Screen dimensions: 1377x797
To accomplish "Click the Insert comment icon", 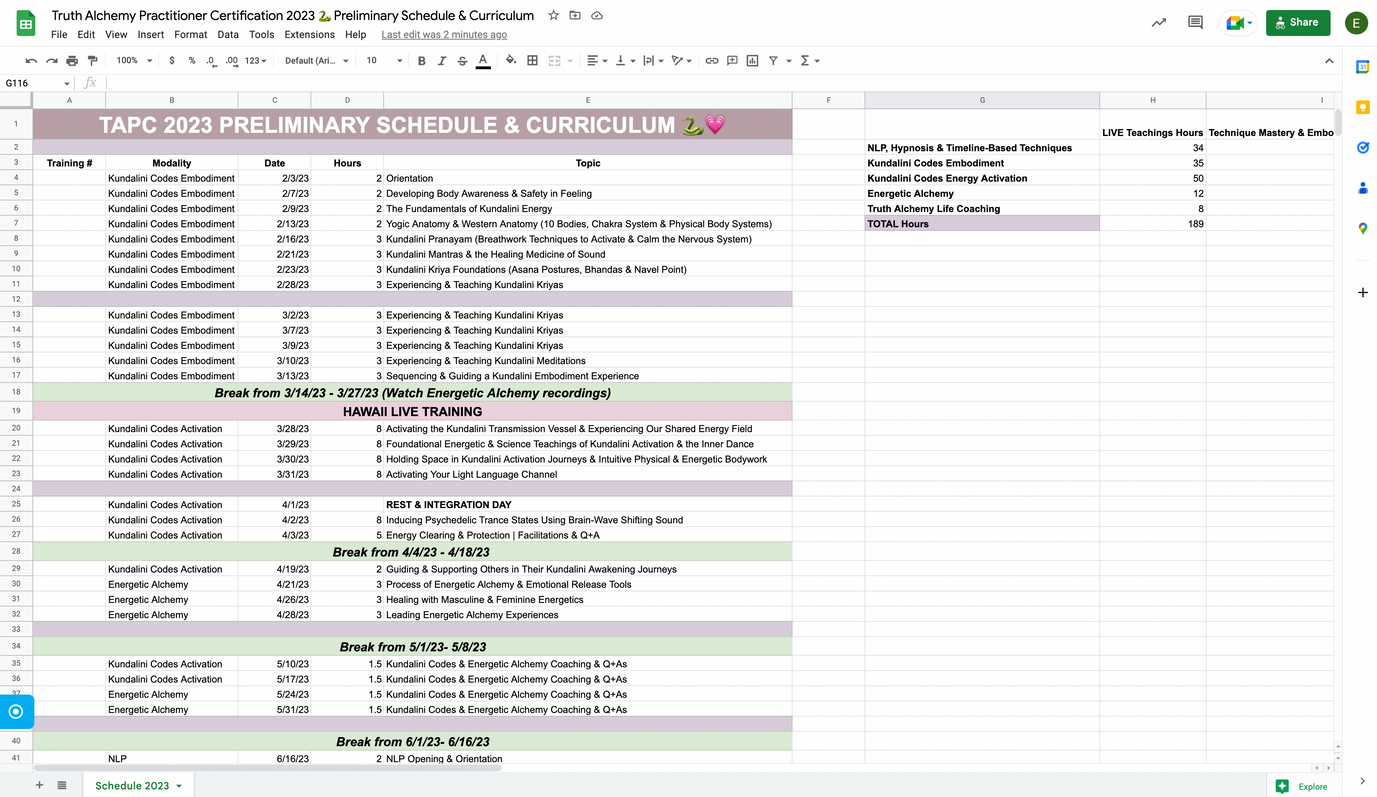I will tap(732, 61).
